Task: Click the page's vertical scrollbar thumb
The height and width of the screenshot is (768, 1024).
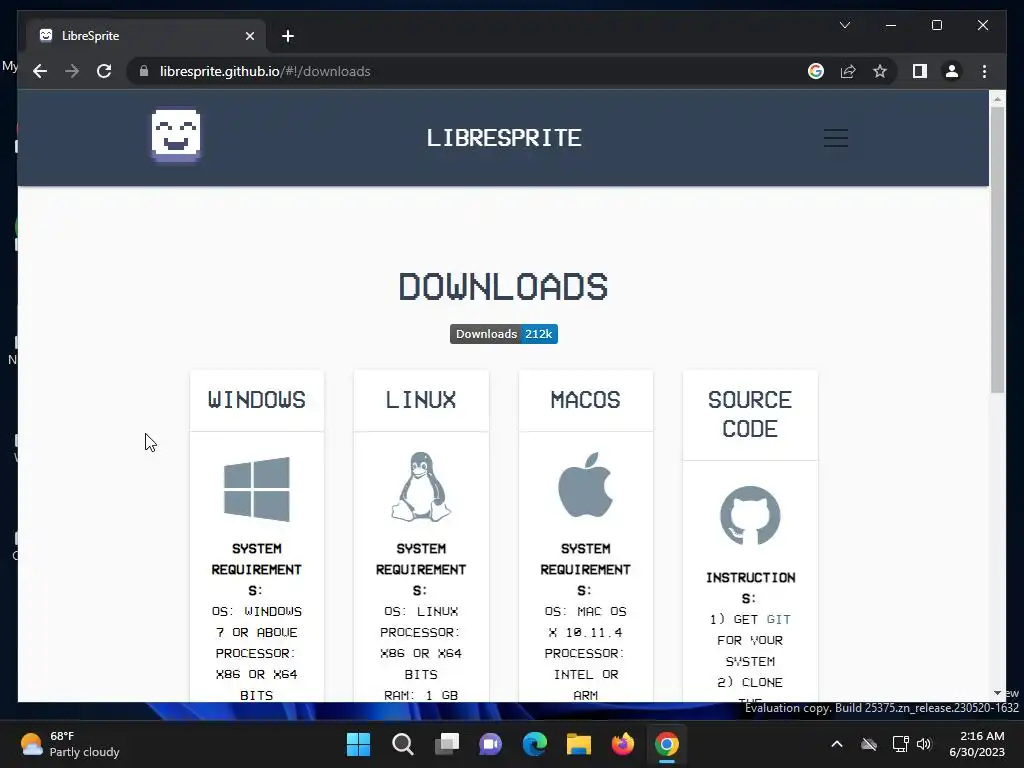Action: [x=997, y=248]
